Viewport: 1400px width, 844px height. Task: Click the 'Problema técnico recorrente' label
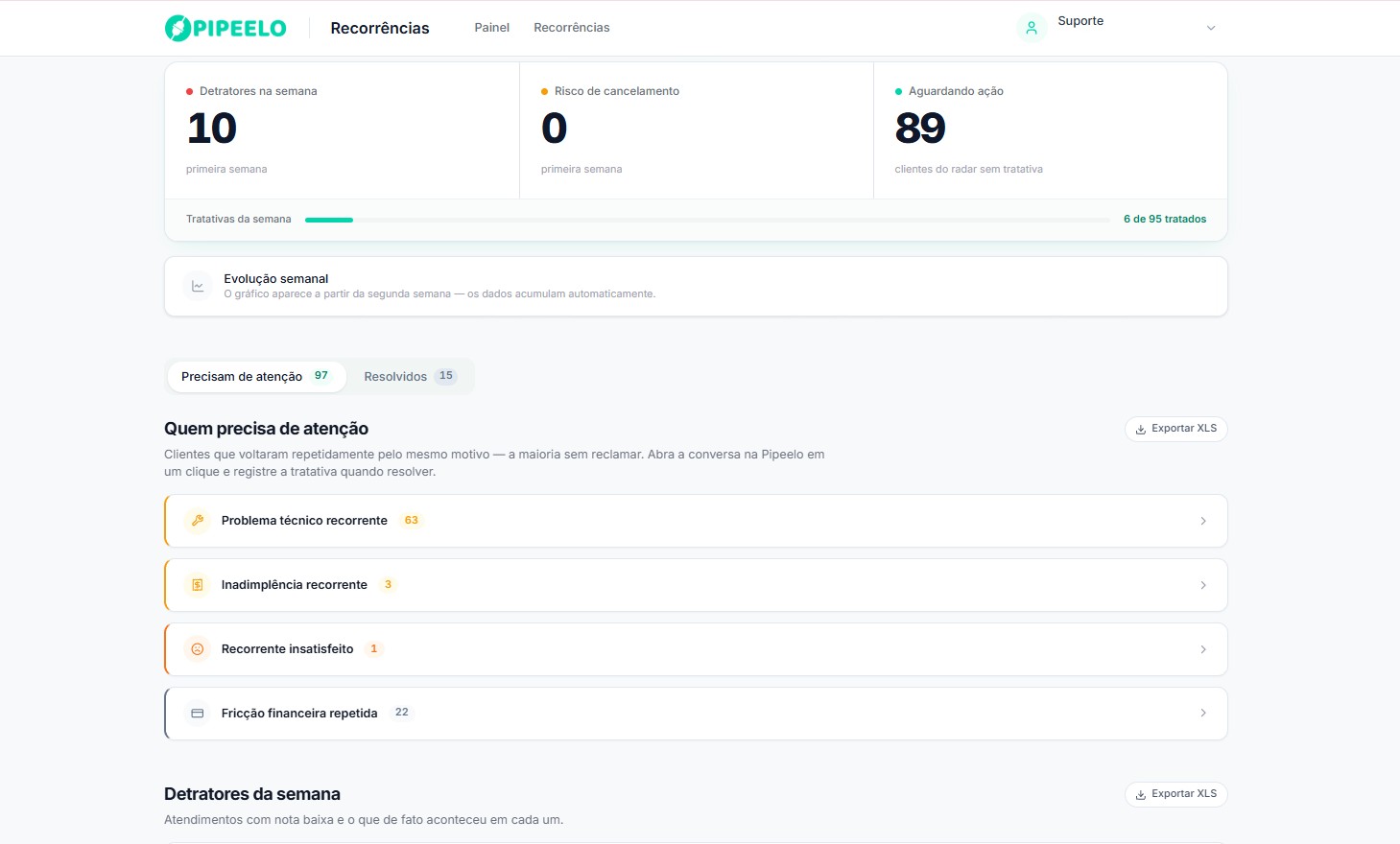(x=304, y=521)
